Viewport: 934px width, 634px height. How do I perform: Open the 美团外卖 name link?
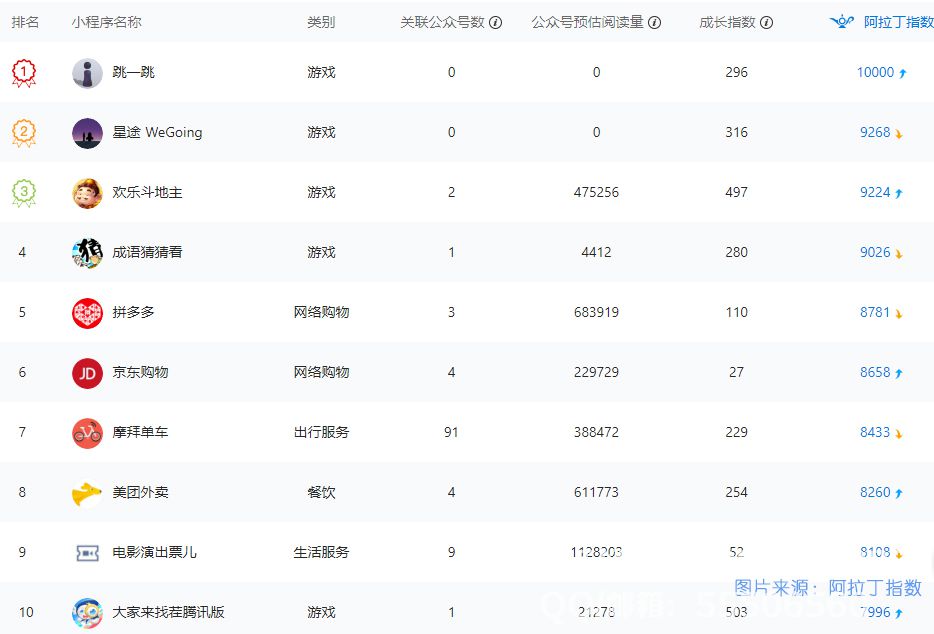(x=140, y=492)
